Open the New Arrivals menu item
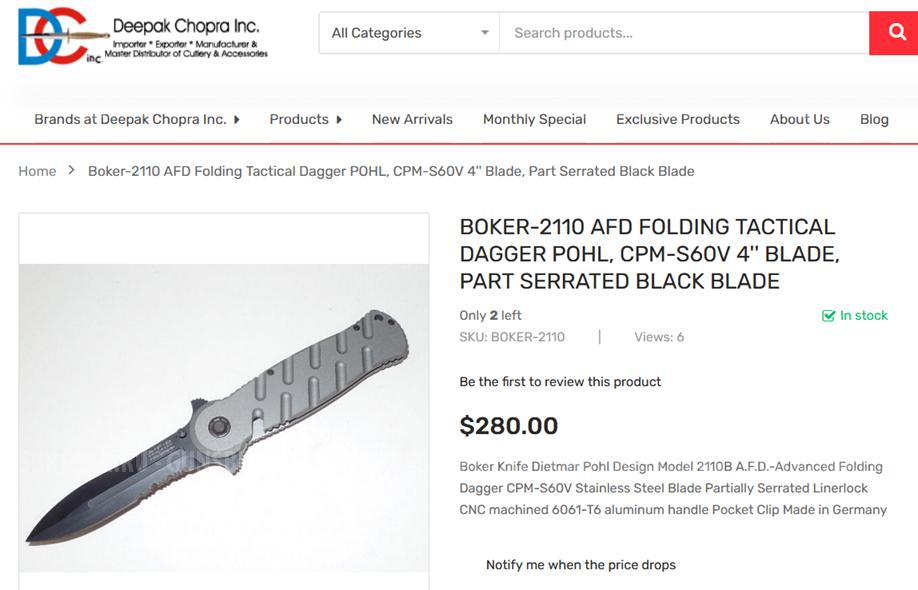 coord(411,119)
